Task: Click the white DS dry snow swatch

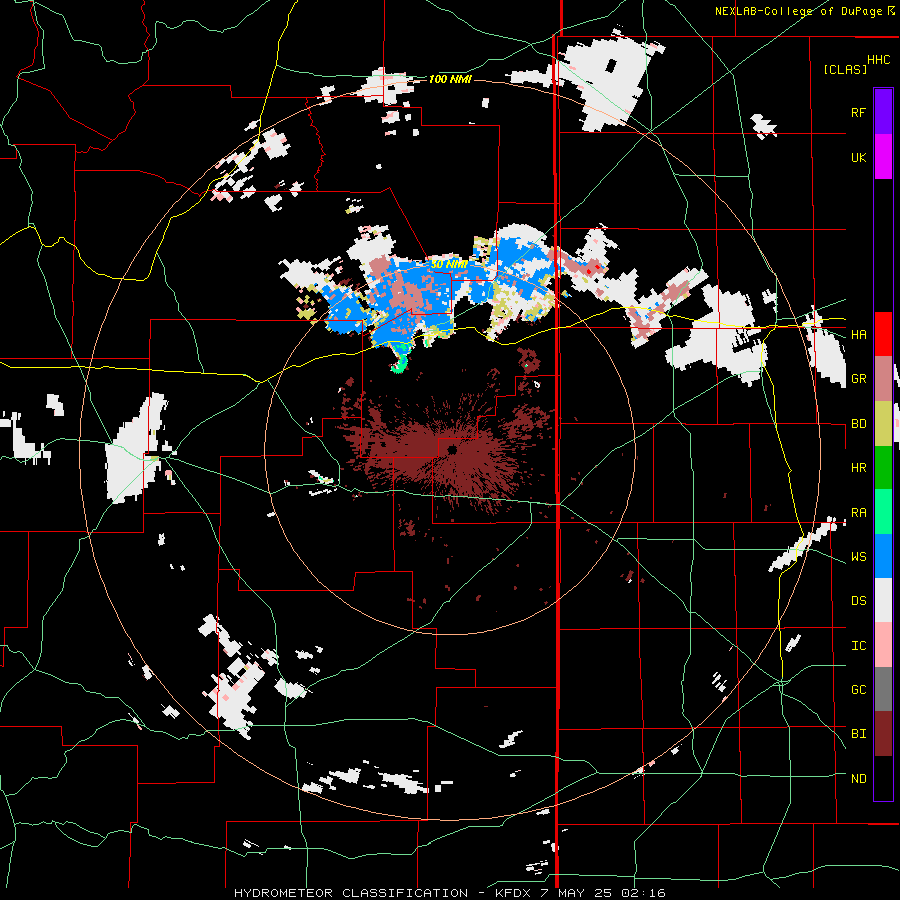Action: point(883,600)
